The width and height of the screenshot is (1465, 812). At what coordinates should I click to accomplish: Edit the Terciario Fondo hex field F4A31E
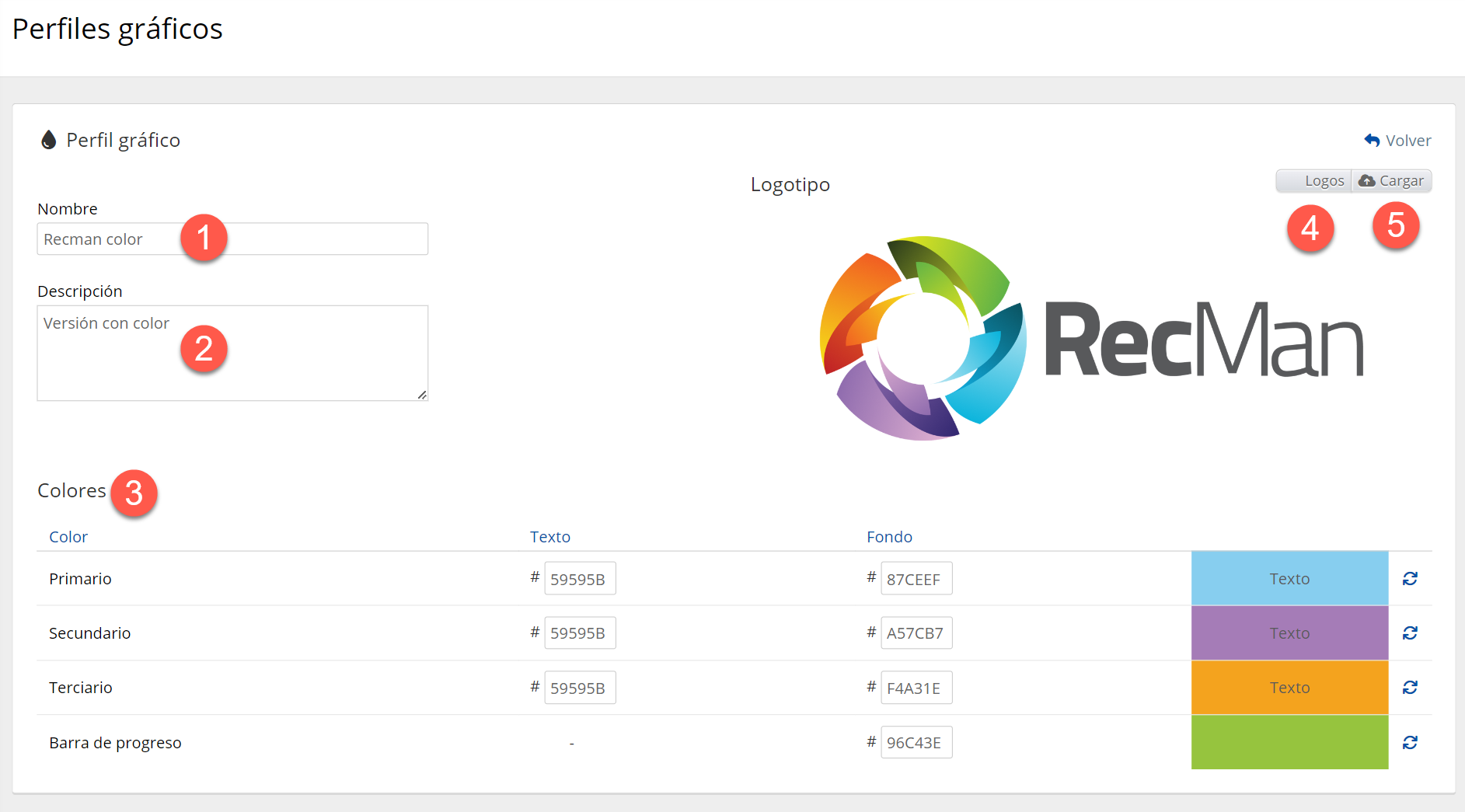[x=916, y=688]
